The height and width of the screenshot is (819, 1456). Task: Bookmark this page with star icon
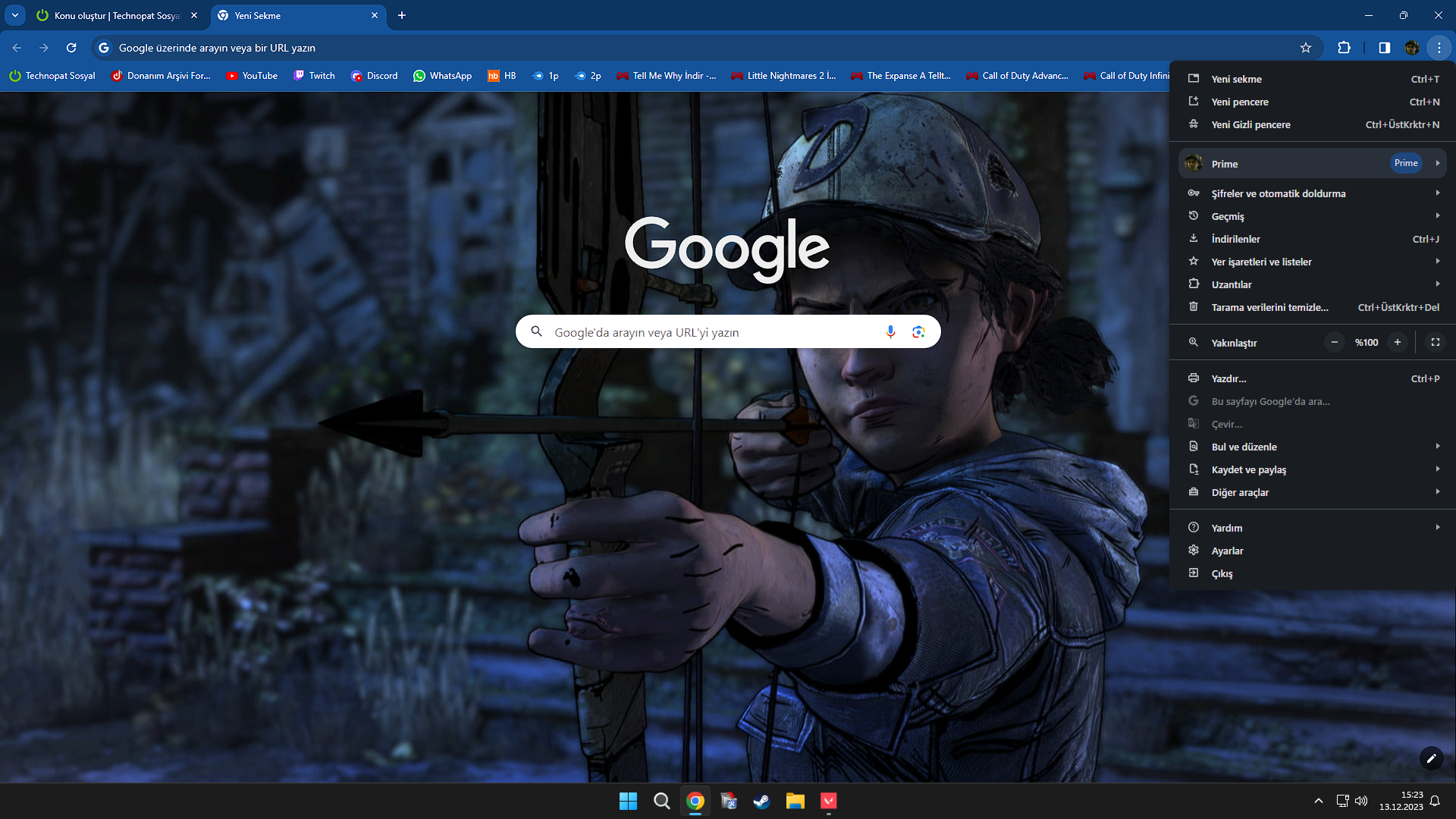pos(1305,48)
